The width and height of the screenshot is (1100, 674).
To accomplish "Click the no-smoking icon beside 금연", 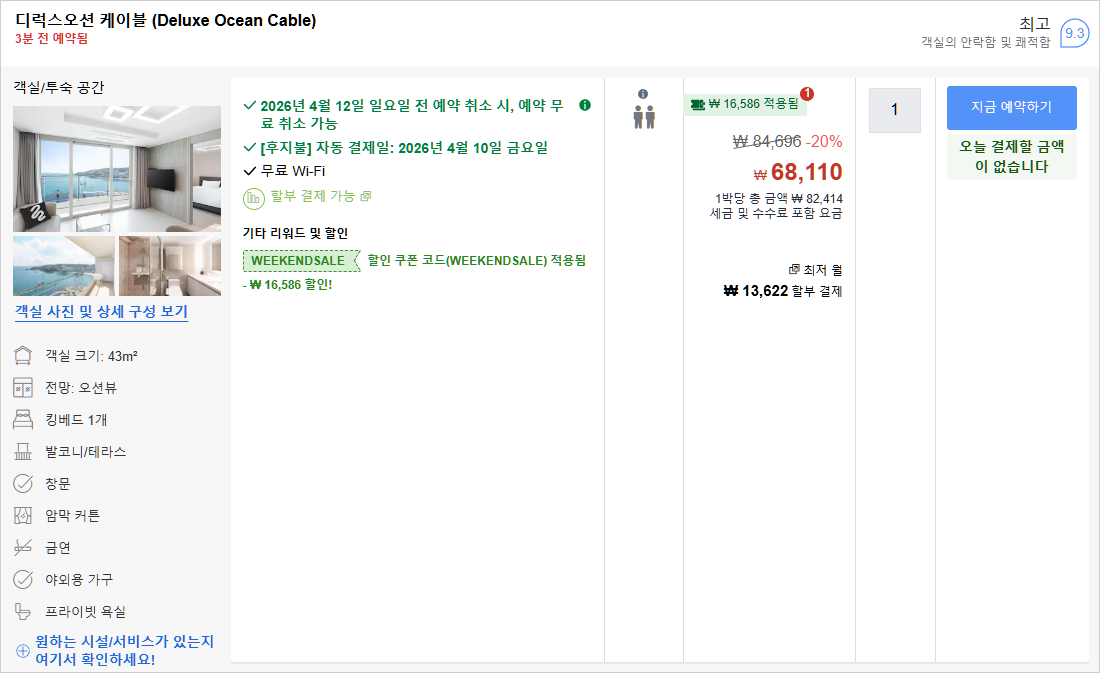I will tap(23, 547).
